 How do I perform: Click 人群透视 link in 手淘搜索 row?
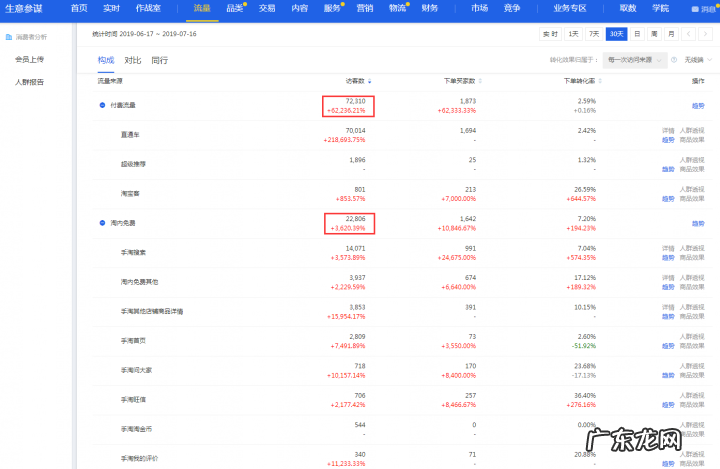[x=692, y=247]
